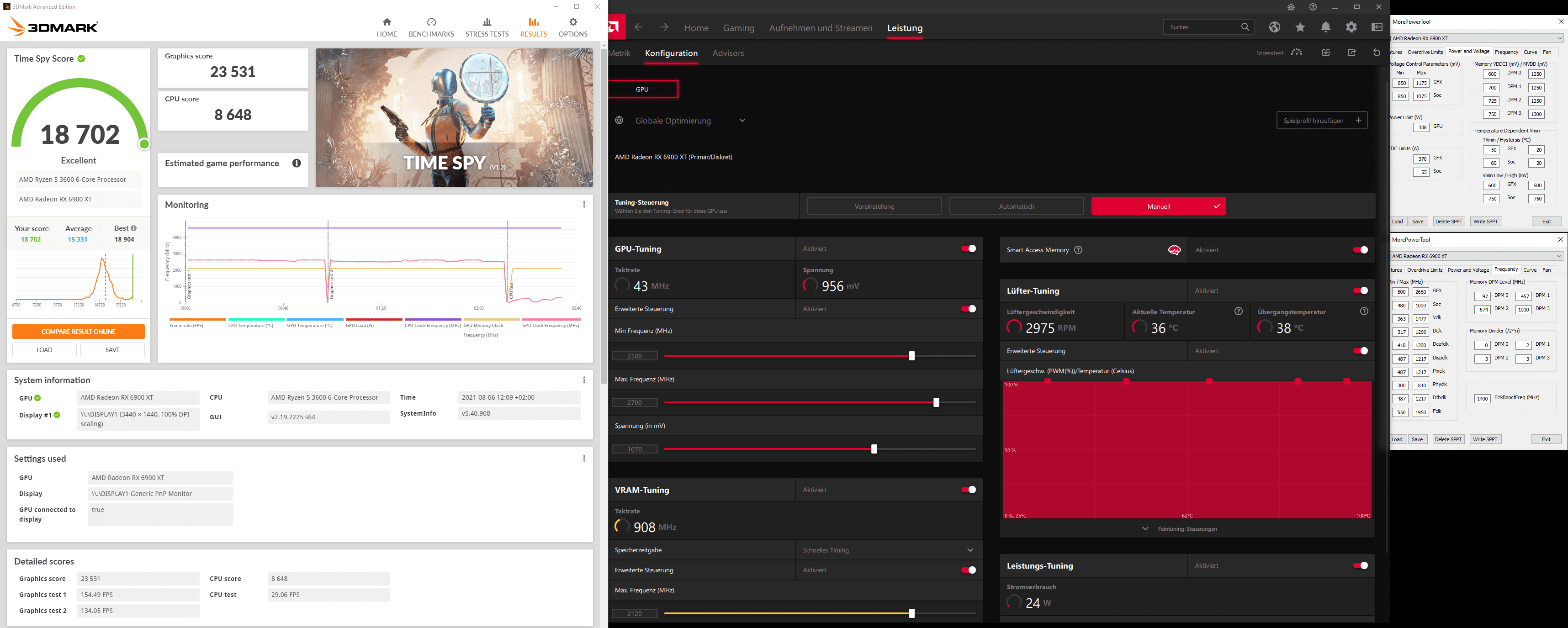
Task: Click Power Limit GPU field in MorePowerTool
Action: click(1421, 128)
